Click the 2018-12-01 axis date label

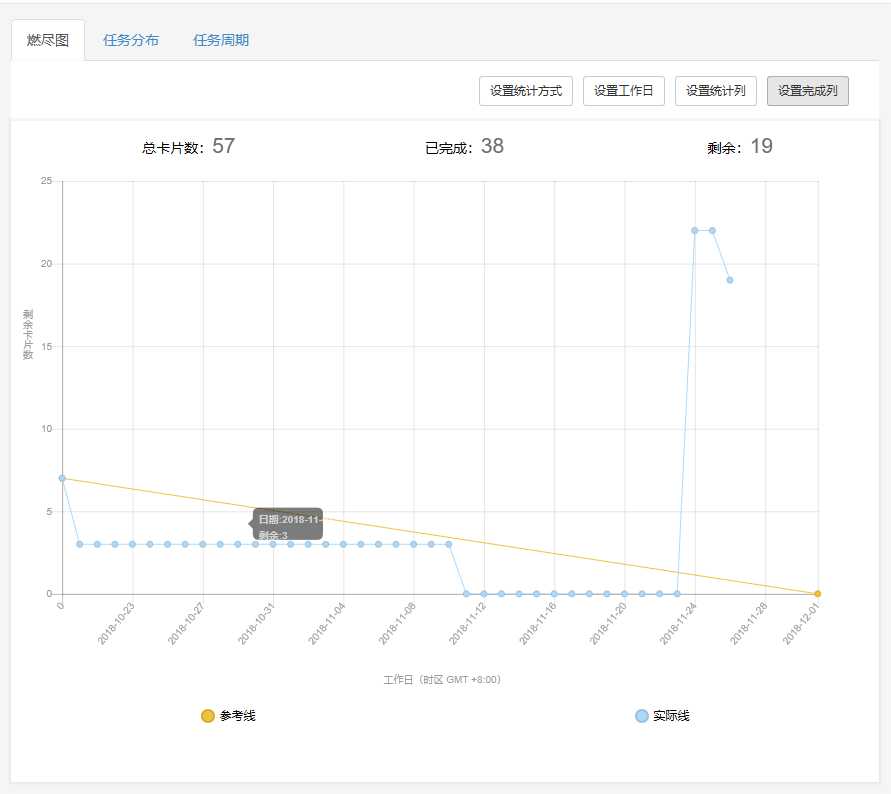point(801,623)
